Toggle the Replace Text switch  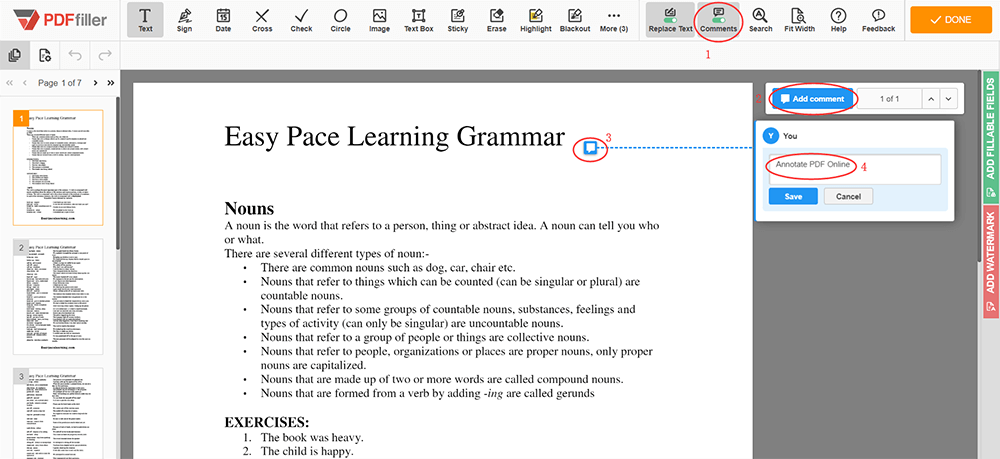670,20
